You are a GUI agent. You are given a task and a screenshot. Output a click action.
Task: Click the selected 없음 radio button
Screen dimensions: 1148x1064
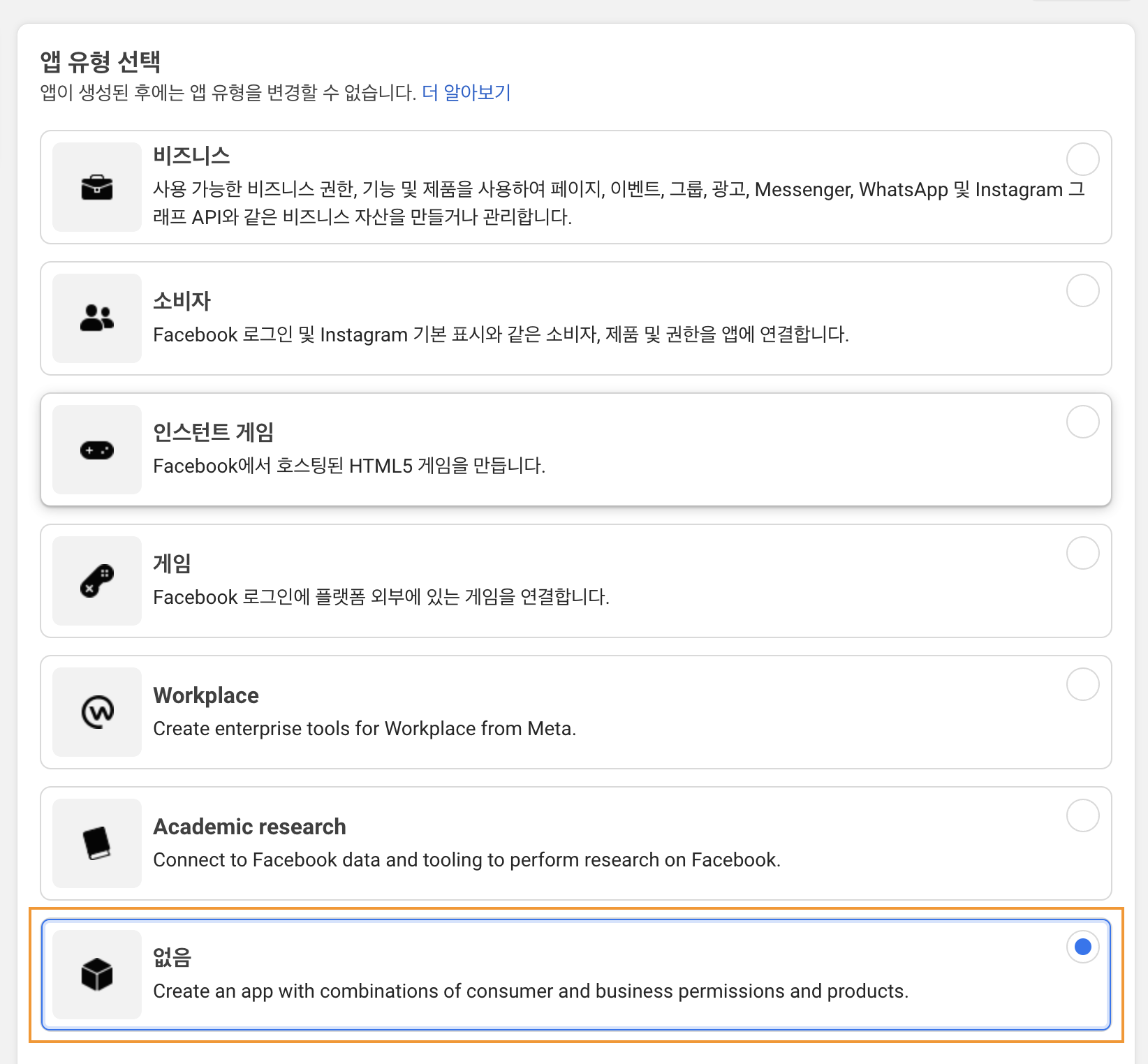tap(1083, 947)
